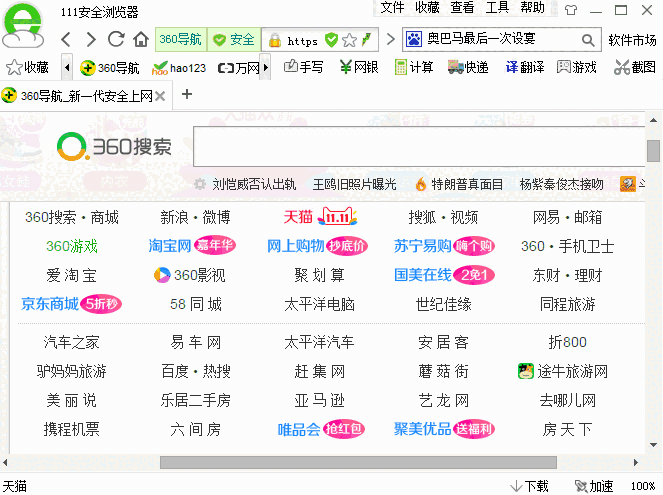
Task: Open the 游戏 games tool
Action: point(577,67)
